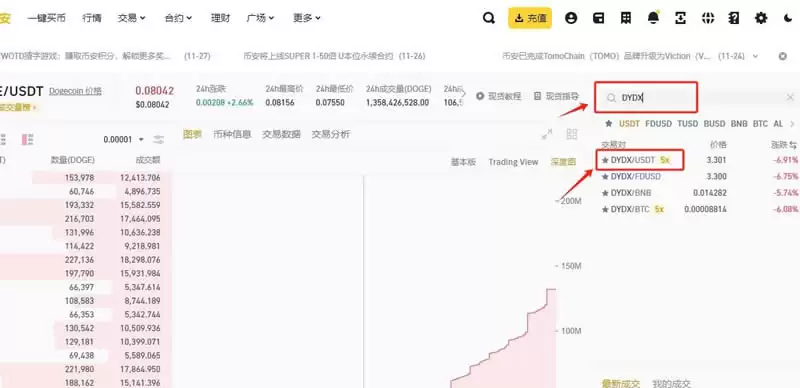Toggle dark mode moon icon
800x388 pixels.
click(787, 18)
